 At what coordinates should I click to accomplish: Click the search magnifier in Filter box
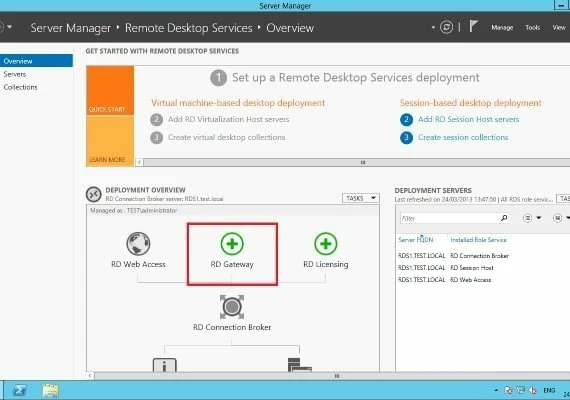[504, 218]
